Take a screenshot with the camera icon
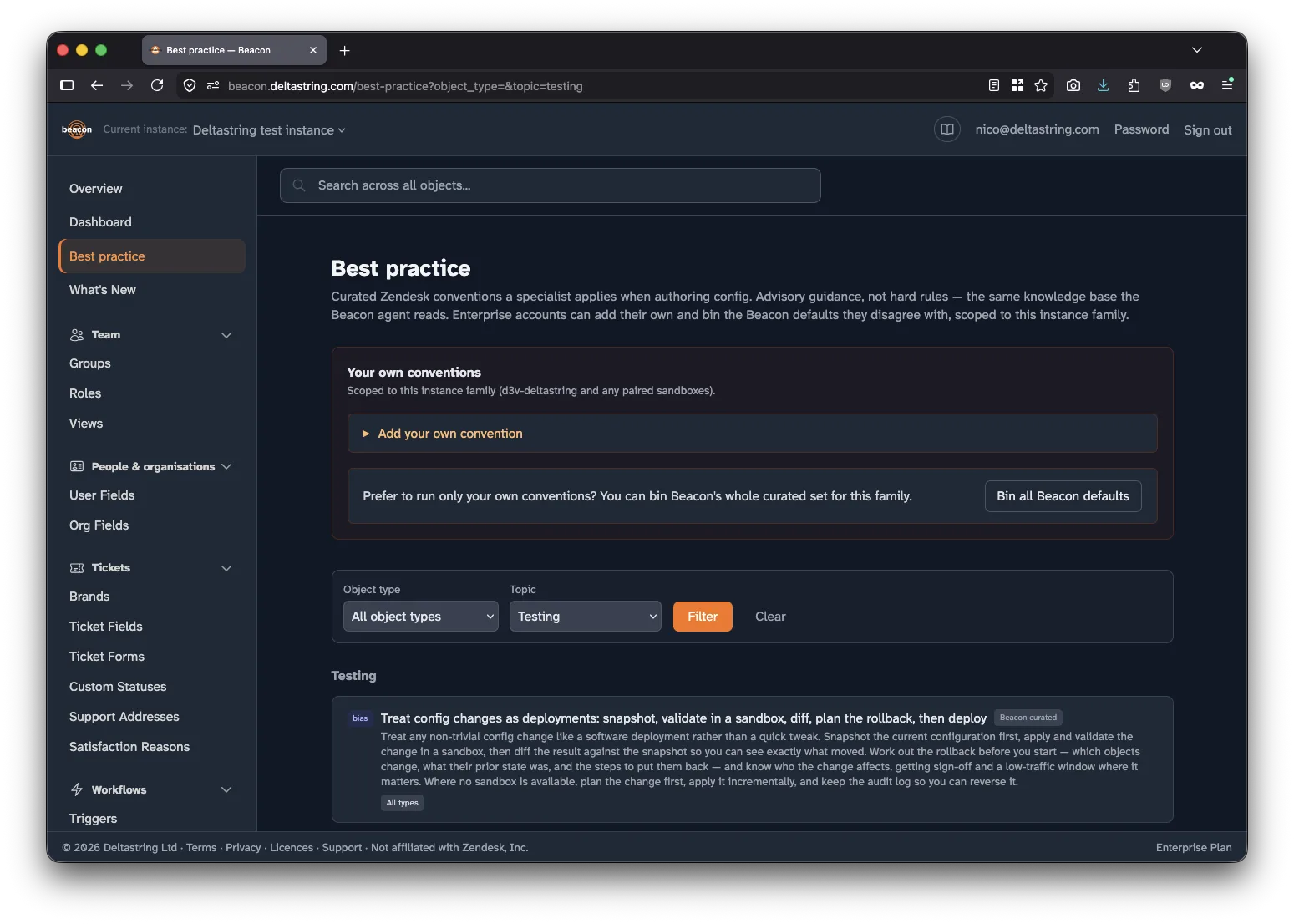1294x924 pixels. click(1073, 85)
